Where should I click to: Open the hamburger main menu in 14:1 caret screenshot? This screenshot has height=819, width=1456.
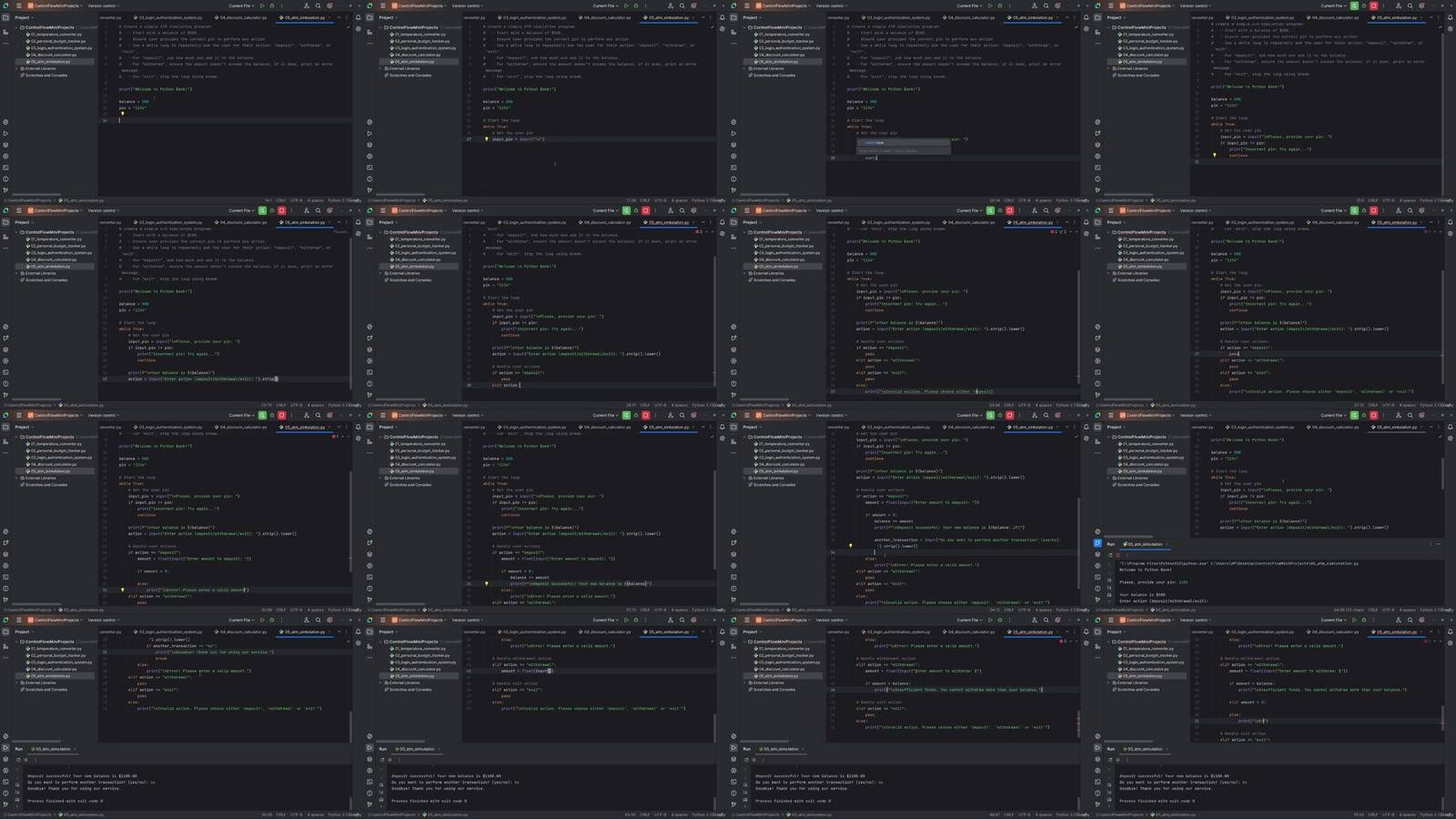tap(18, 5)
